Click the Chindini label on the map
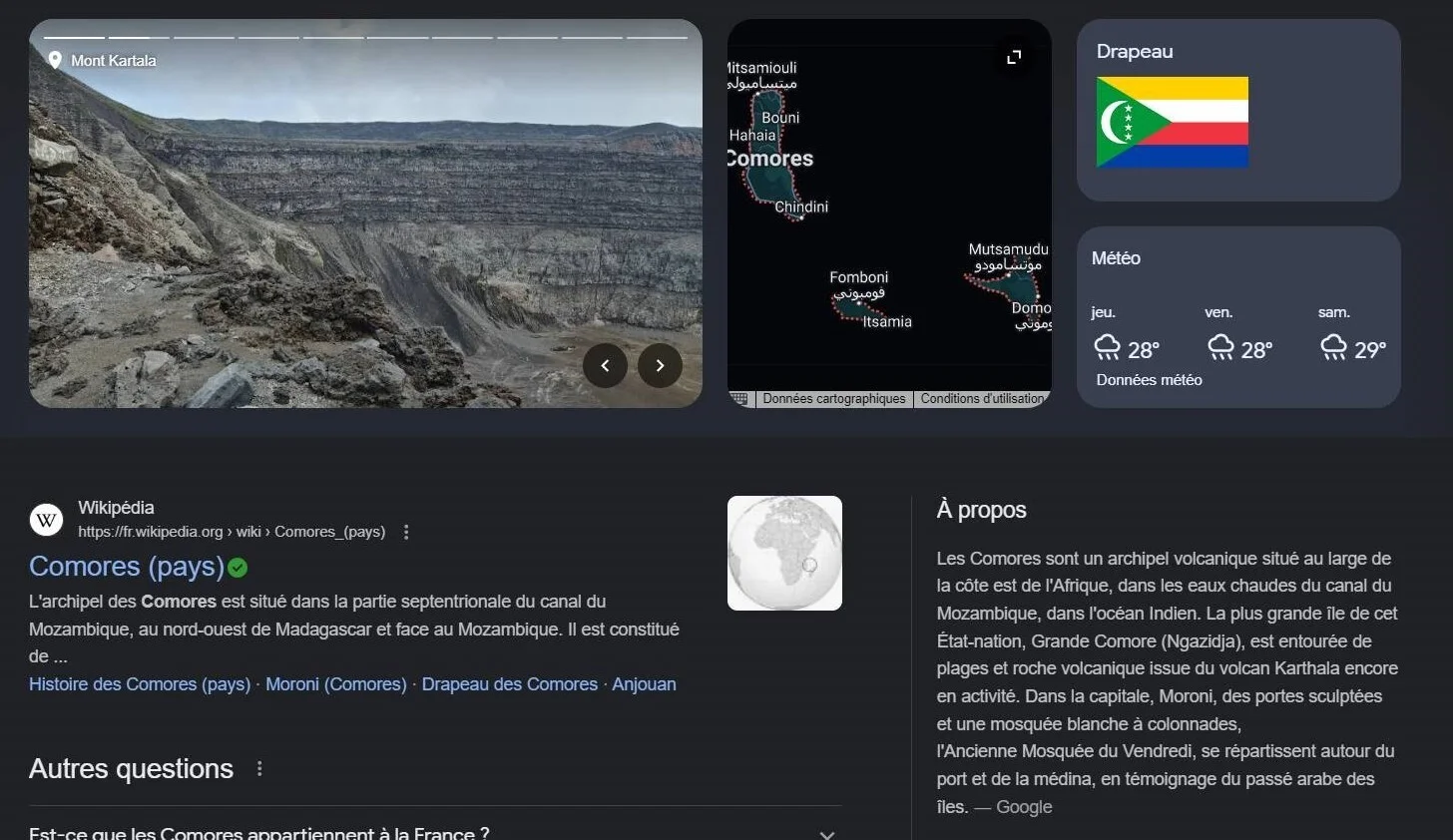1453x840 pixels. tap(801, 208)
